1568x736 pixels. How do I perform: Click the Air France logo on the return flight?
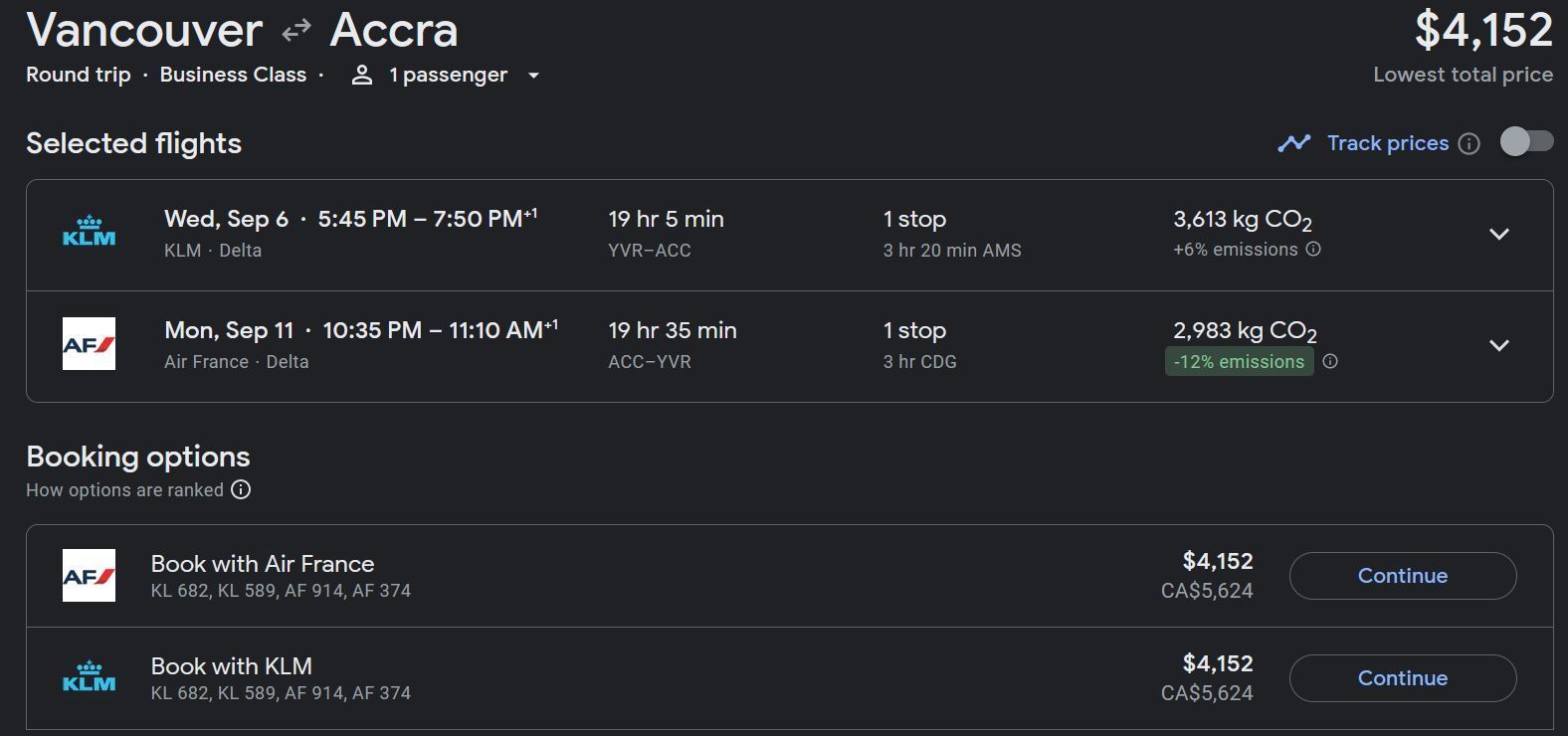(89, 343)
